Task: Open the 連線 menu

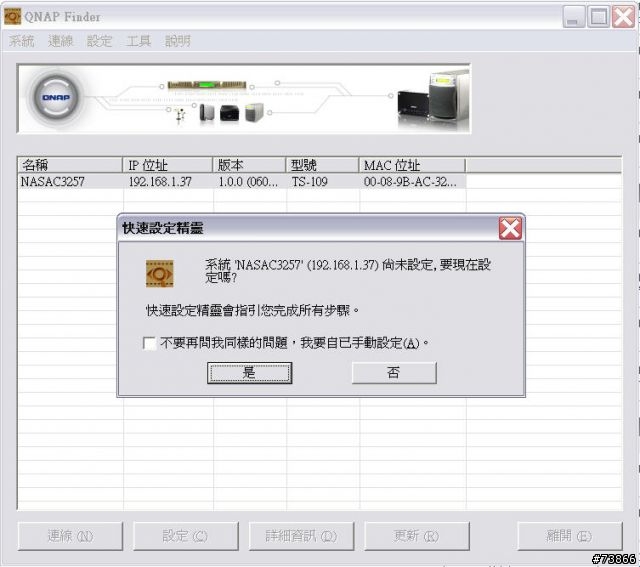Action: 60,41
